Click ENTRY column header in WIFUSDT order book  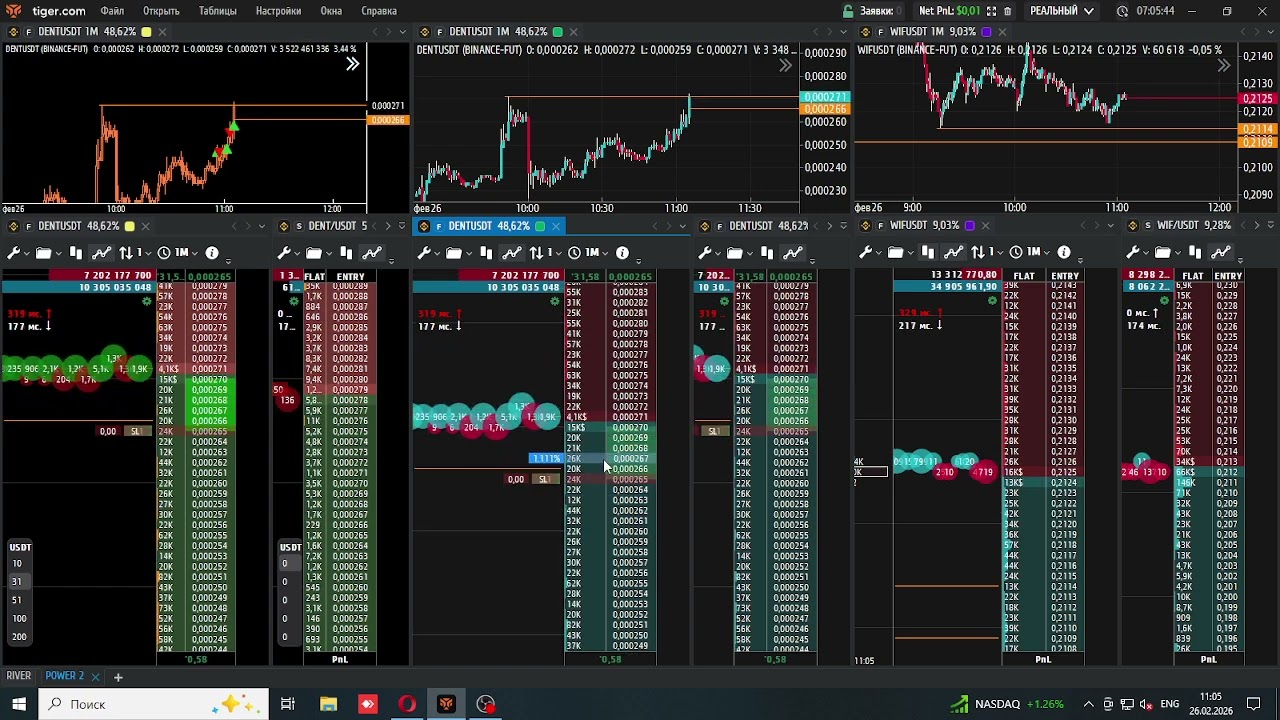1065,276
